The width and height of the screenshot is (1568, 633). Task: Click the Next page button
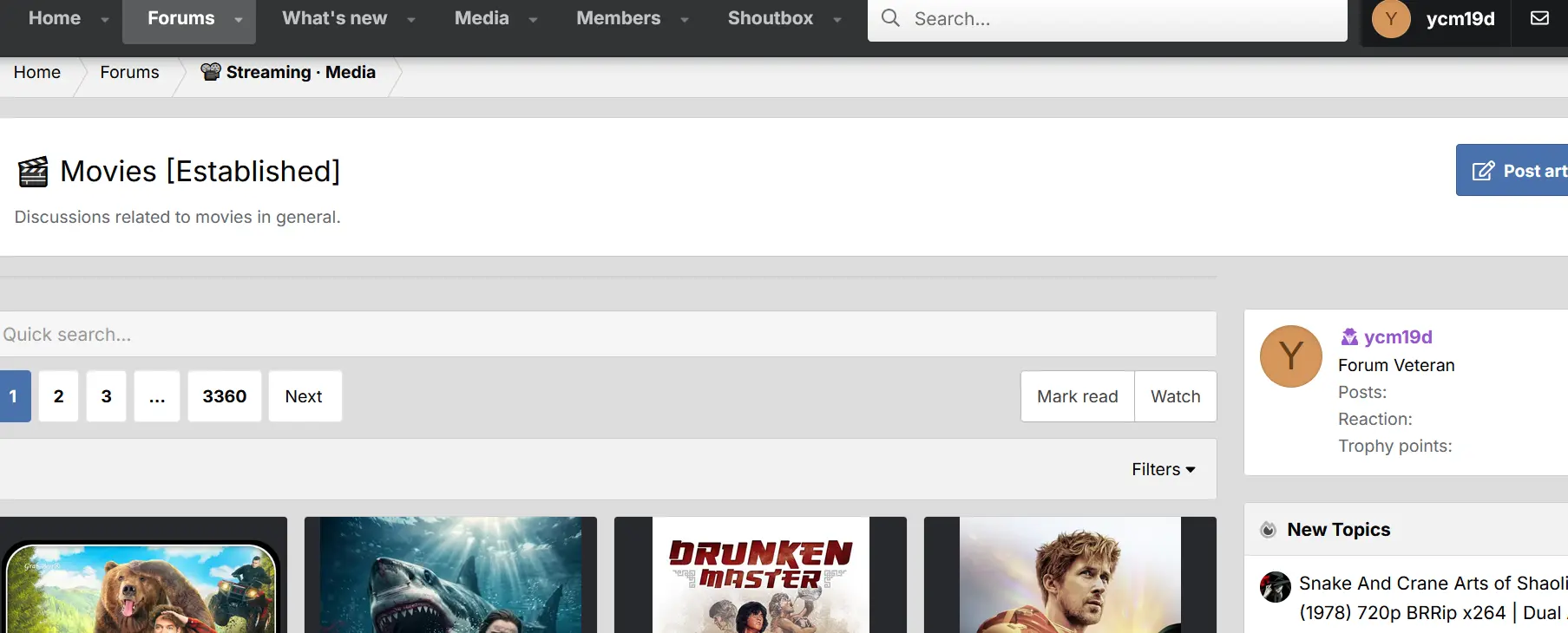click(305, 396)
